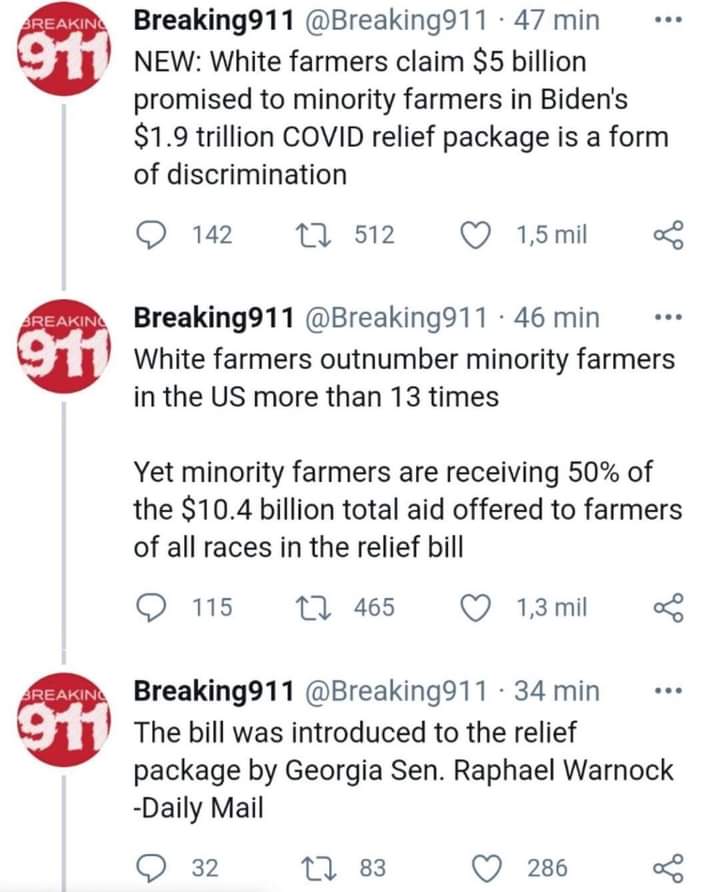This screenshot has height=892, width=720.
Task: Share the first Breaking911 tweet
Action: [x=666, y=235]
